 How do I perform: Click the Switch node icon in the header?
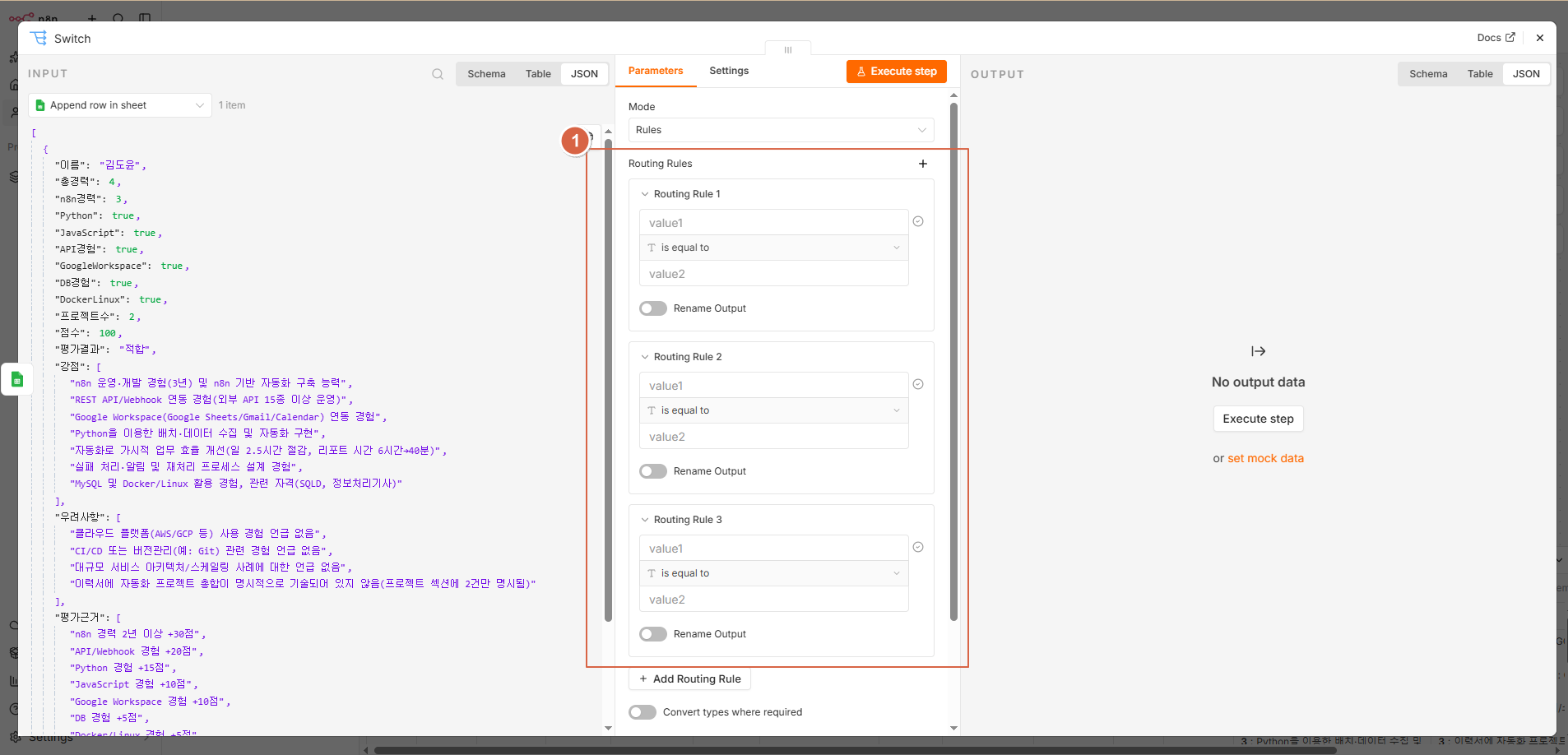click(x=39, y=38)
